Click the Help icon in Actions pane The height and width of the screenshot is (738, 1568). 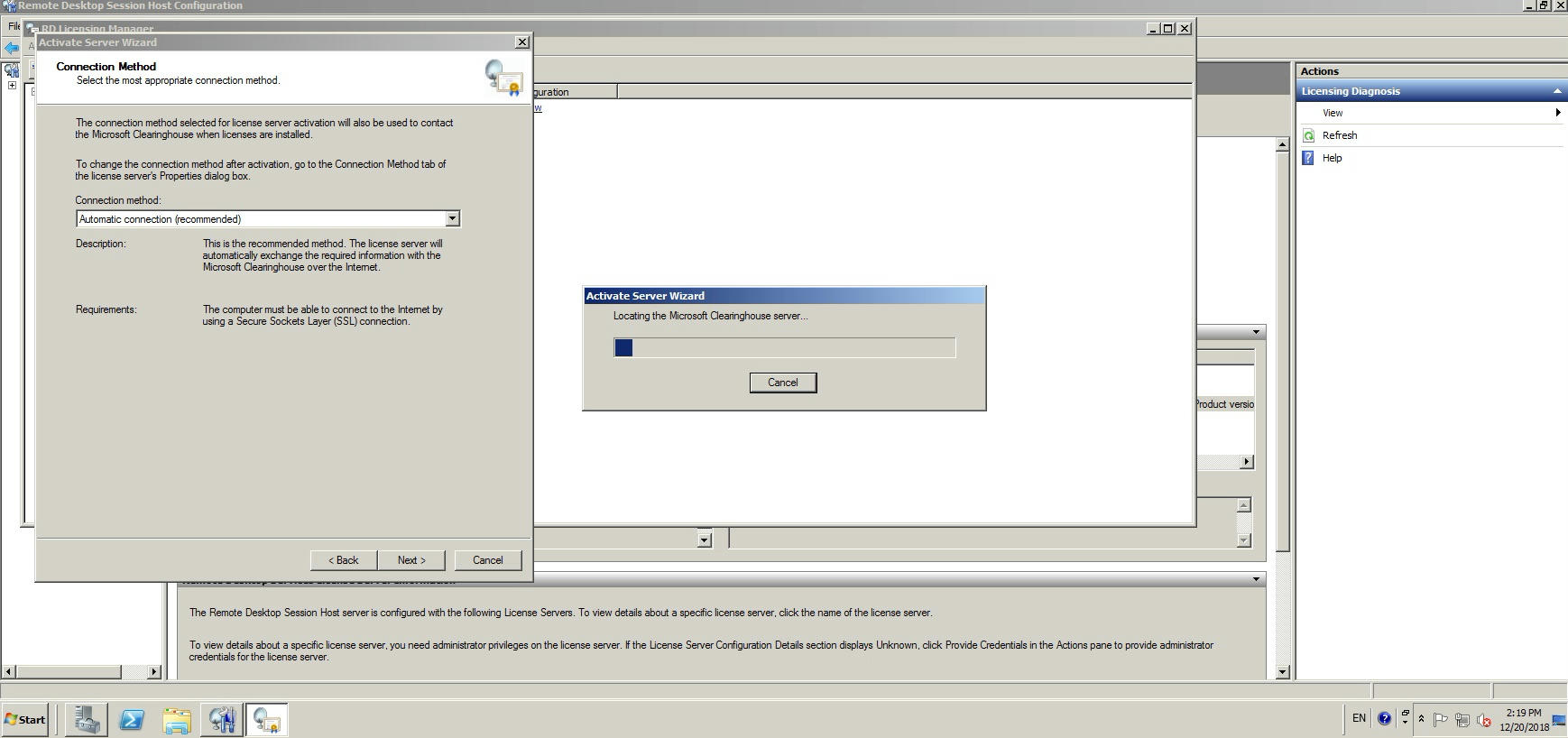[1309, 158]
